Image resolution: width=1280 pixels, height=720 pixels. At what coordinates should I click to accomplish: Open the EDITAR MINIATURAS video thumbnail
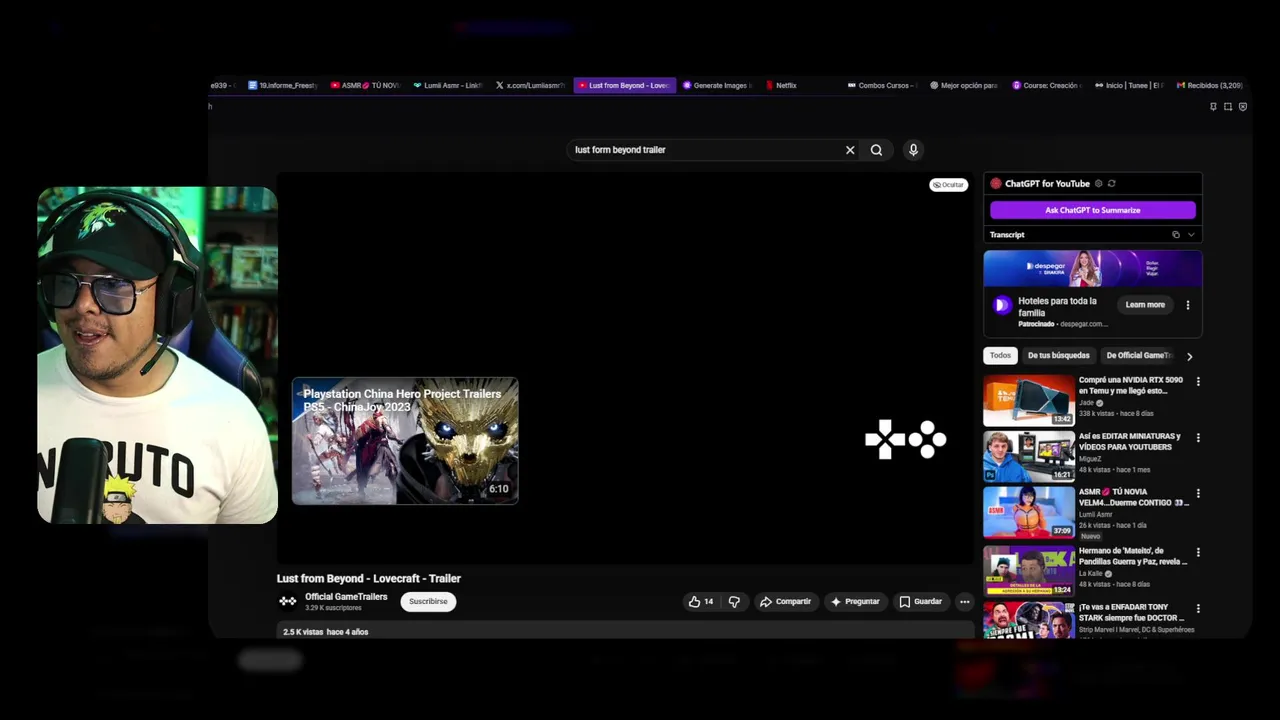coord(1029,456)
